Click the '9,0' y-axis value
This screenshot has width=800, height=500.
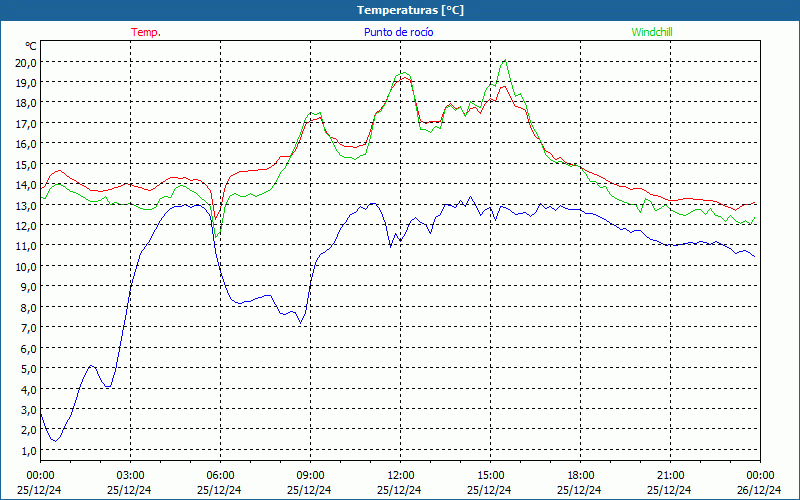pos(29,287)
